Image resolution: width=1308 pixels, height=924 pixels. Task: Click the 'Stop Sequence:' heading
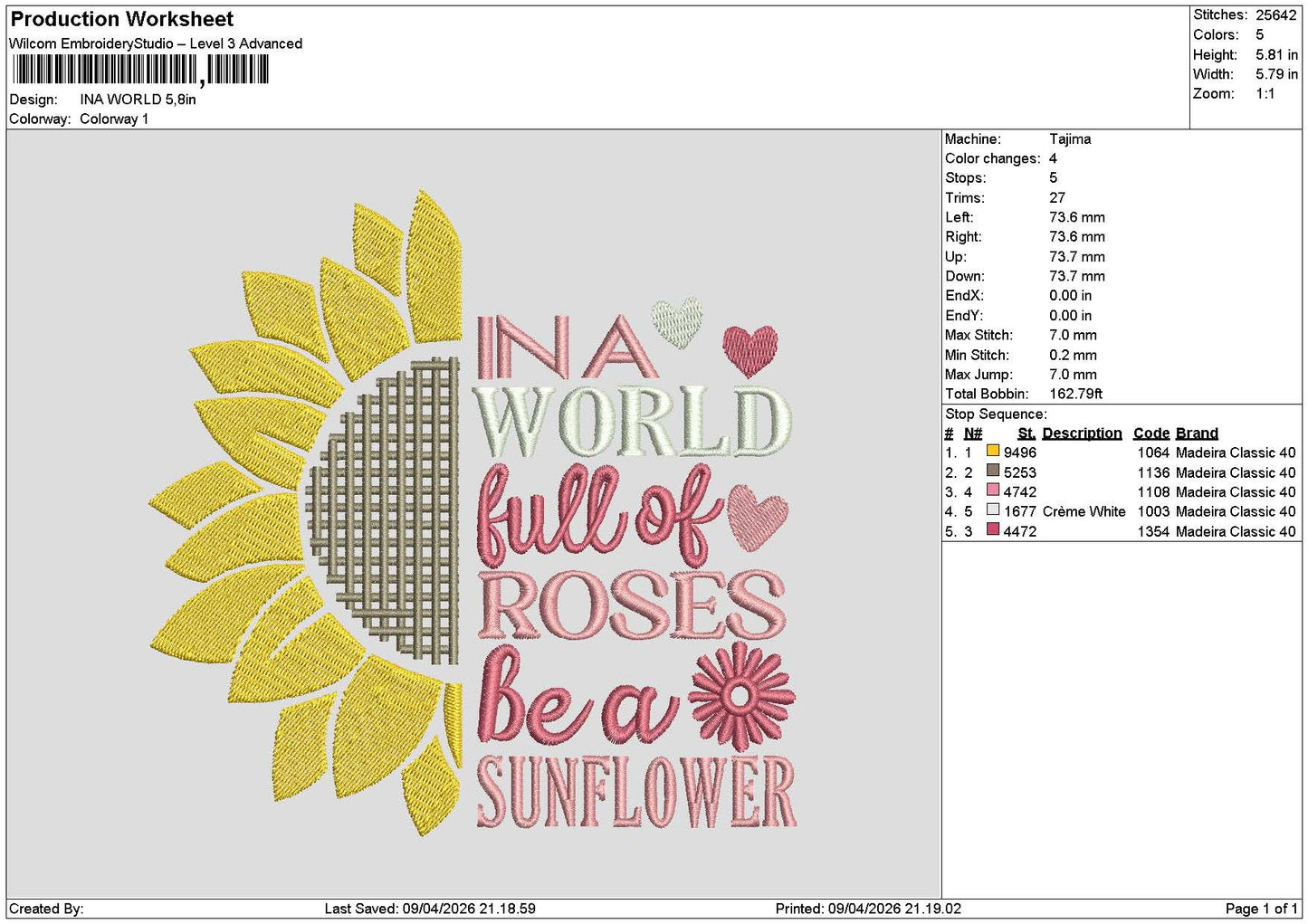[x=996, y=414]
